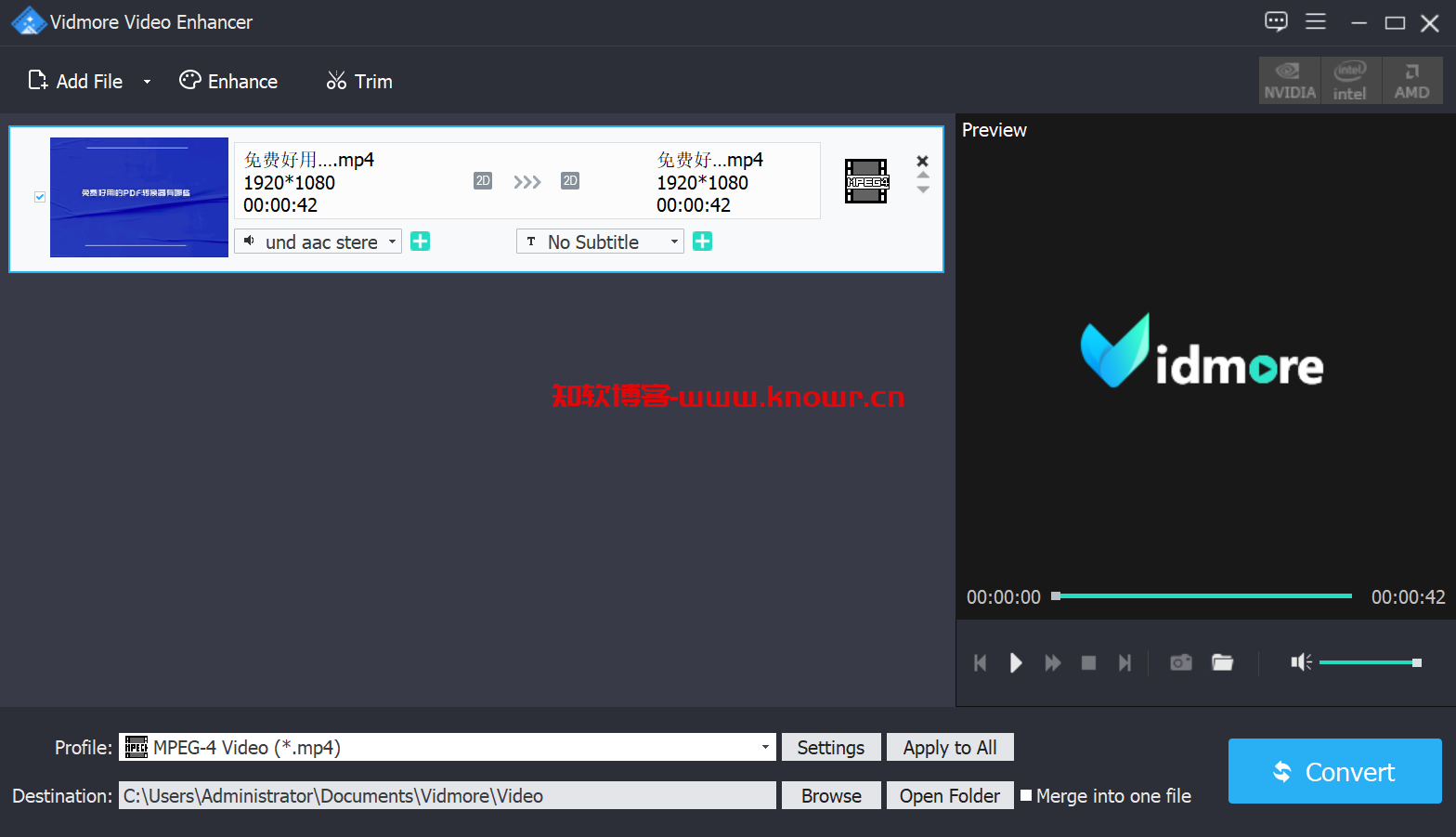Screen dimensions: 1456x837
Task: Enable Merge into one file checkbox
Action: [x=1026, y=795]
